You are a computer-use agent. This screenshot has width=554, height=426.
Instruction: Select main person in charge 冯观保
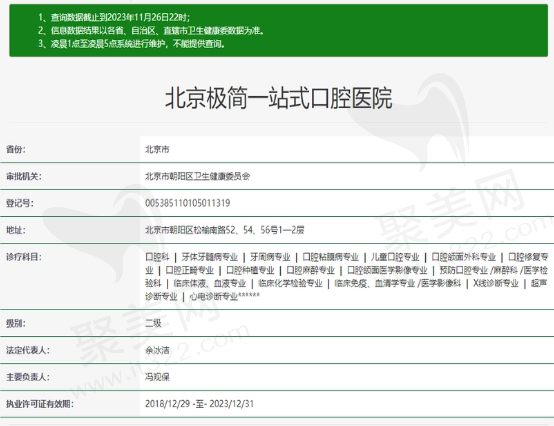pyautogui.click(x=157, y=377)
